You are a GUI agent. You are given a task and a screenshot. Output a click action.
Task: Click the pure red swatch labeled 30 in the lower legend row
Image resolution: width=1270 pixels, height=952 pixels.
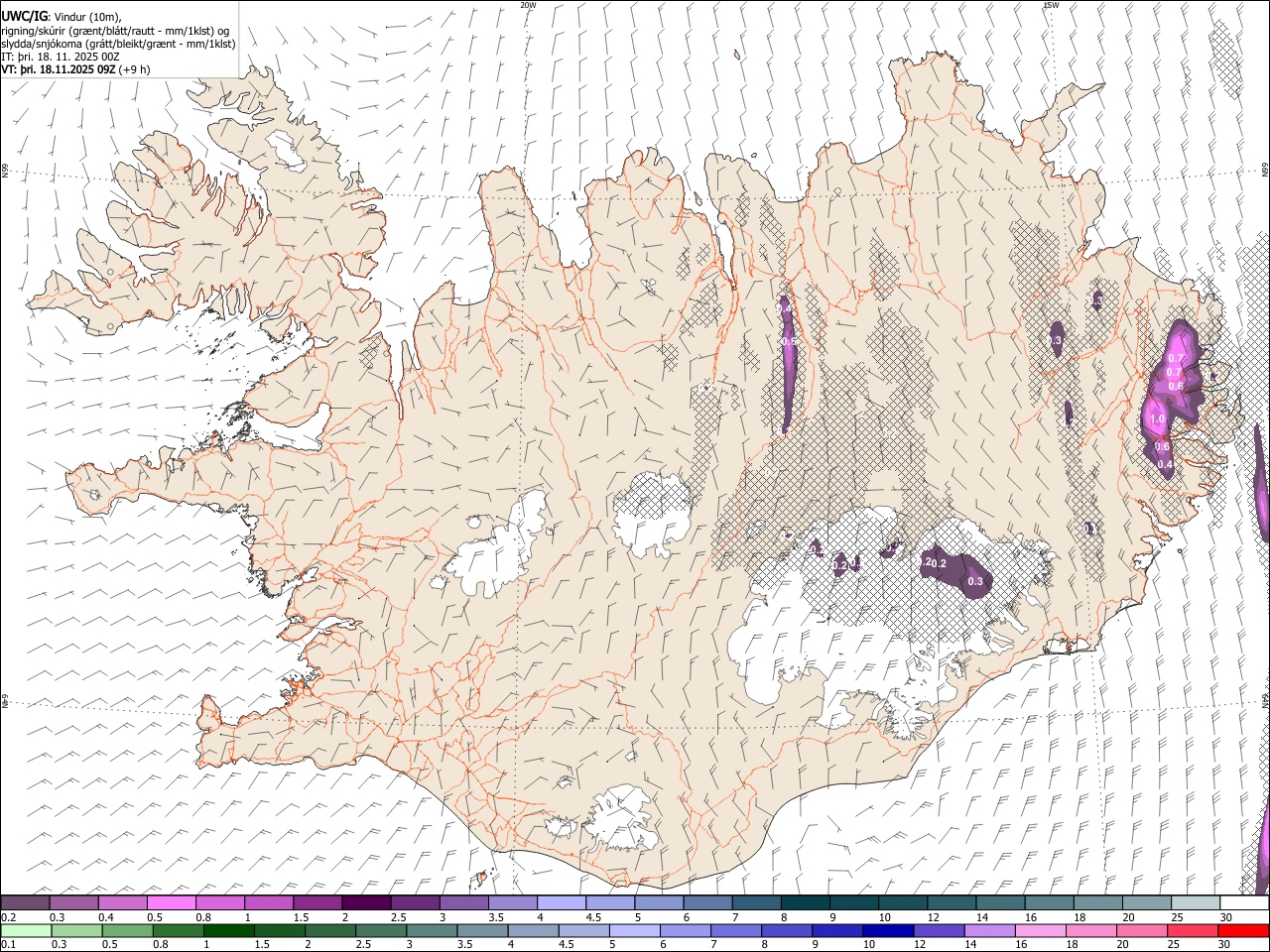[1242, 930]
